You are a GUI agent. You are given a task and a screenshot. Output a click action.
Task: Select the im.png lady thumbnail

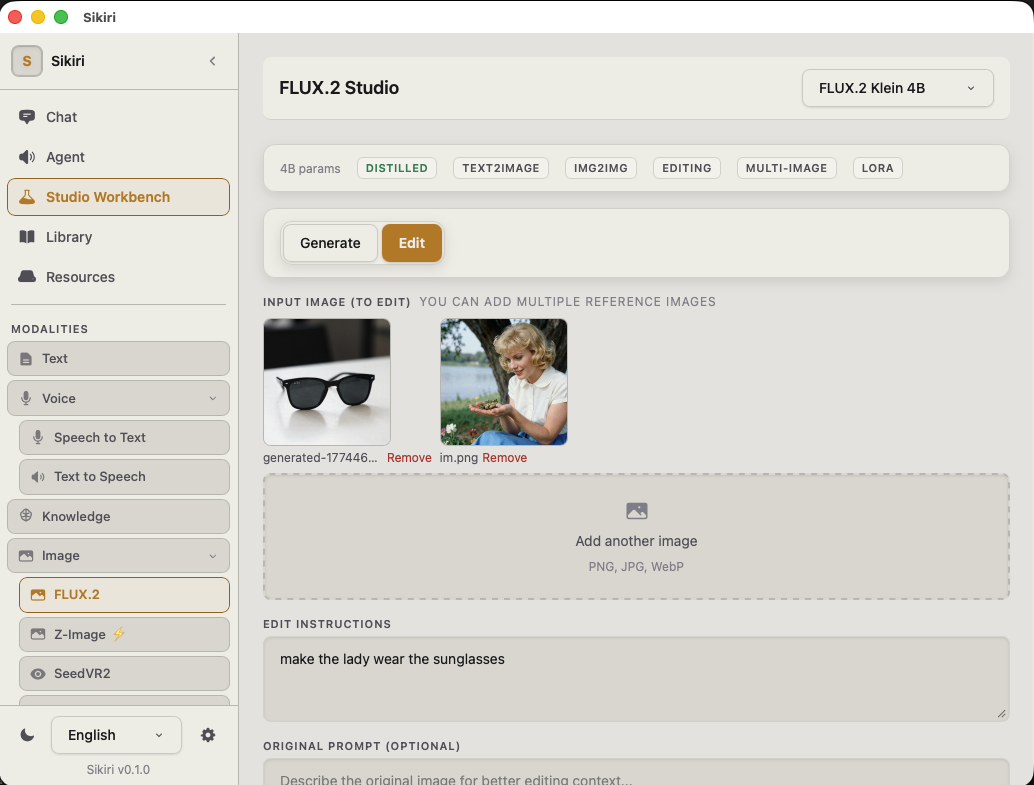point(504,382)
